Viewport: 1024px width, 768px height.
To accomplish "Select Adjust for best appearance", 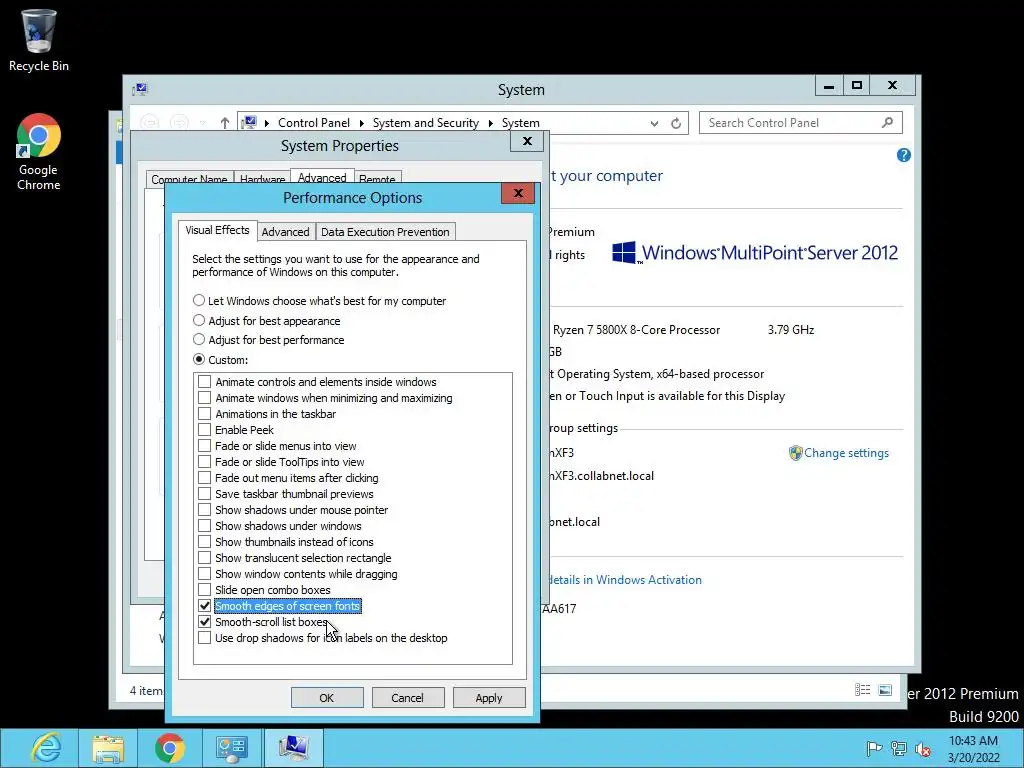I will pos(199,320).
